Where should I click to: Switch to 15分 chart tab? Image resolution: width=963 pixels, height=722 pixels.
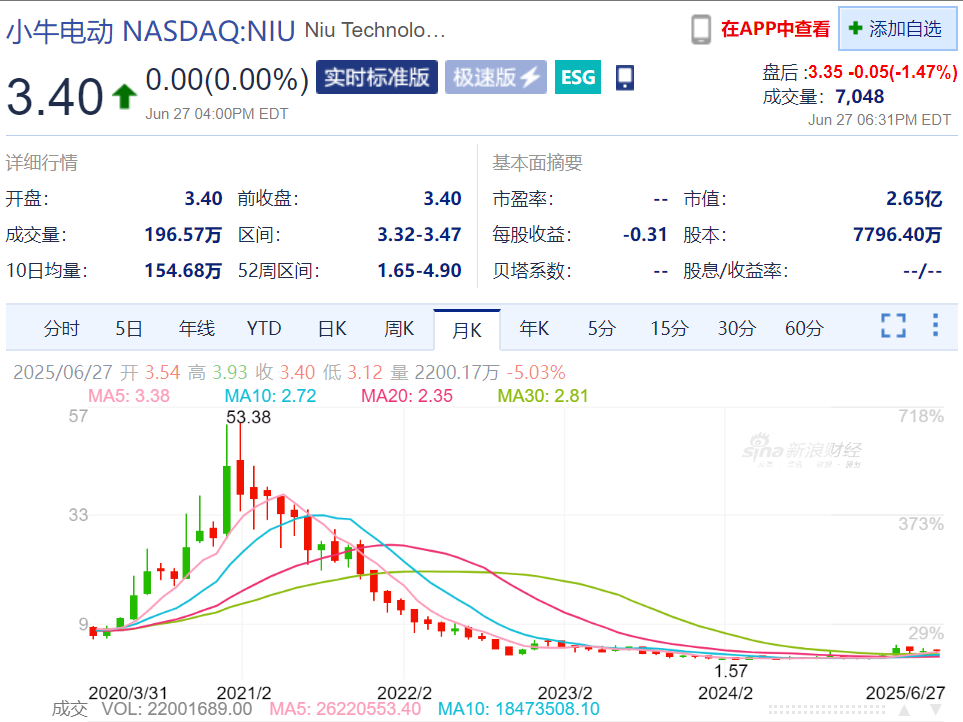[669, 328]
